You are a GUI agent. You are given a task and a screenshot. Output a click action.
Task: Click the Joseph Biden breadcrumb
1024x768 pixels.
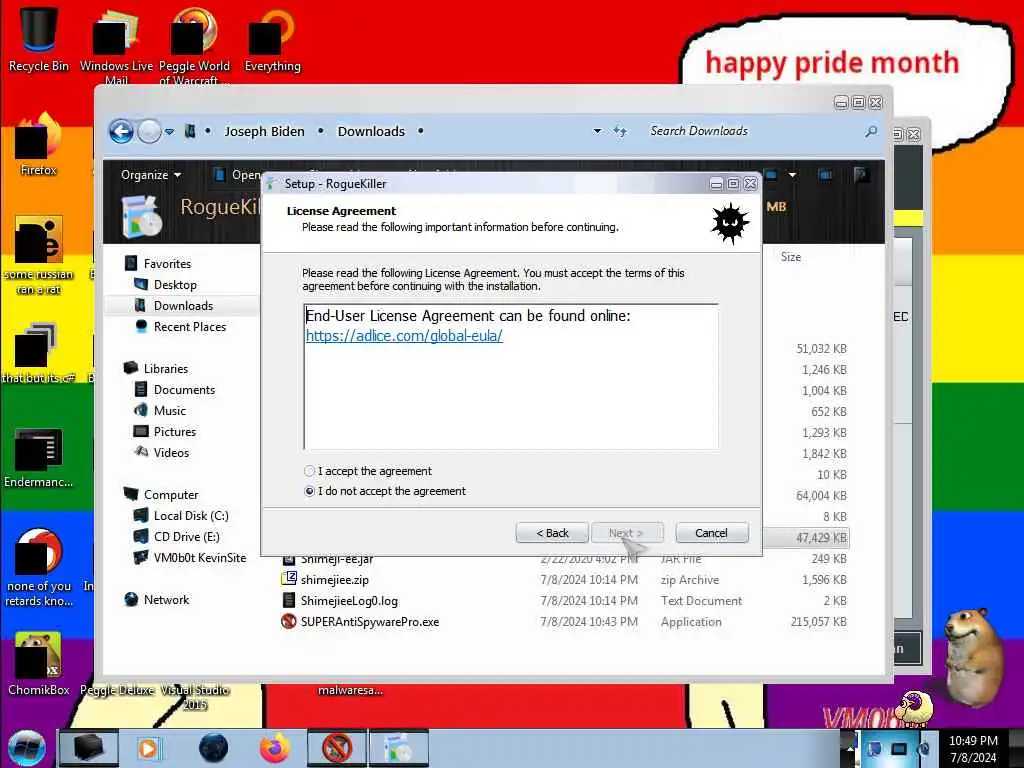264,131
